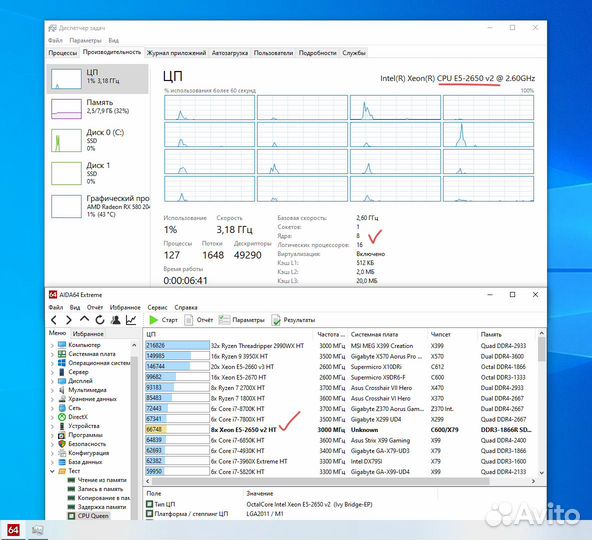Expand the Сеть tree node chevron
The image size is (592, 540).
click(52, 408)
